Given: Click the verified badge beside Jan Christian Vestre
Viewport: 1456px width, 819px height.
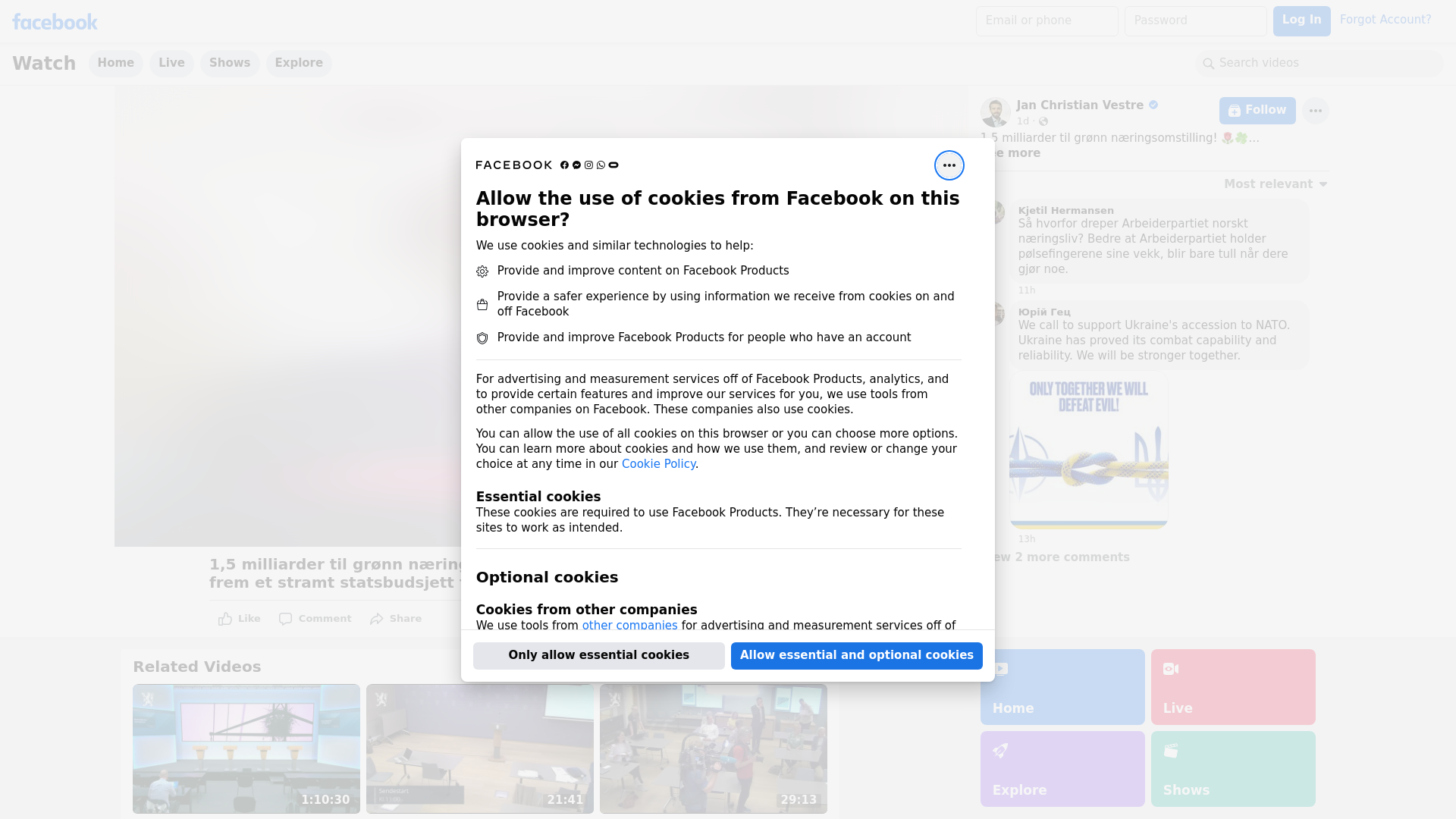Looking at the screenshot, I should click(1153, 105).
